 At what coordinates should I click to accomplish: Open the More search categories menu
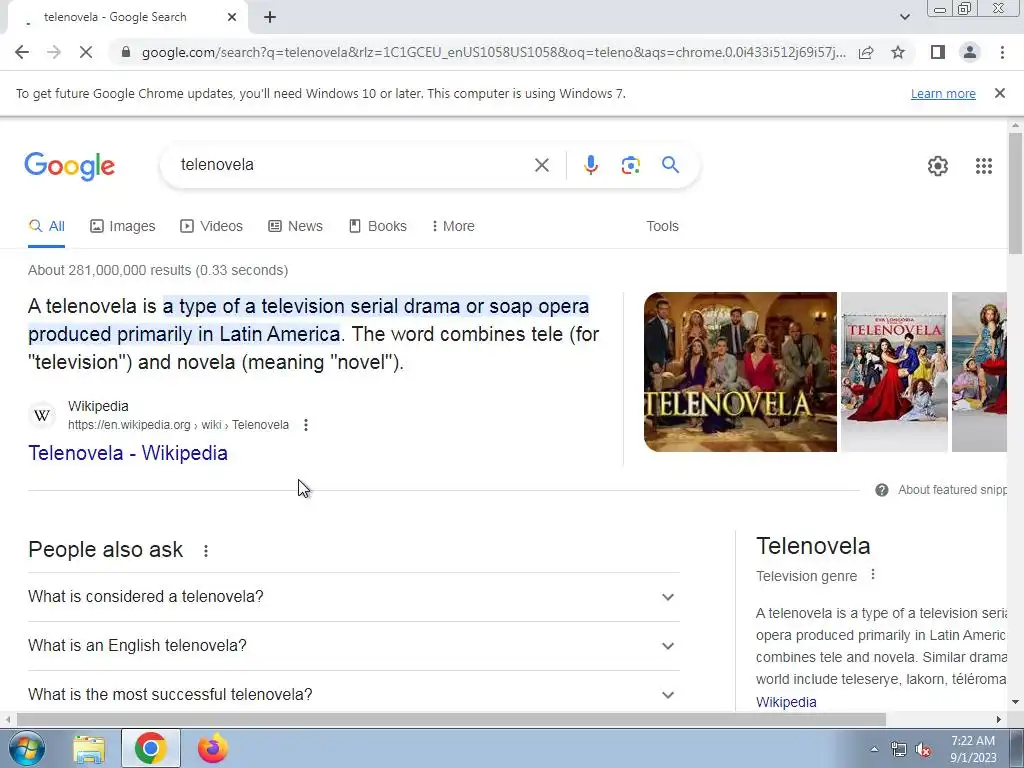coord(453,226)
